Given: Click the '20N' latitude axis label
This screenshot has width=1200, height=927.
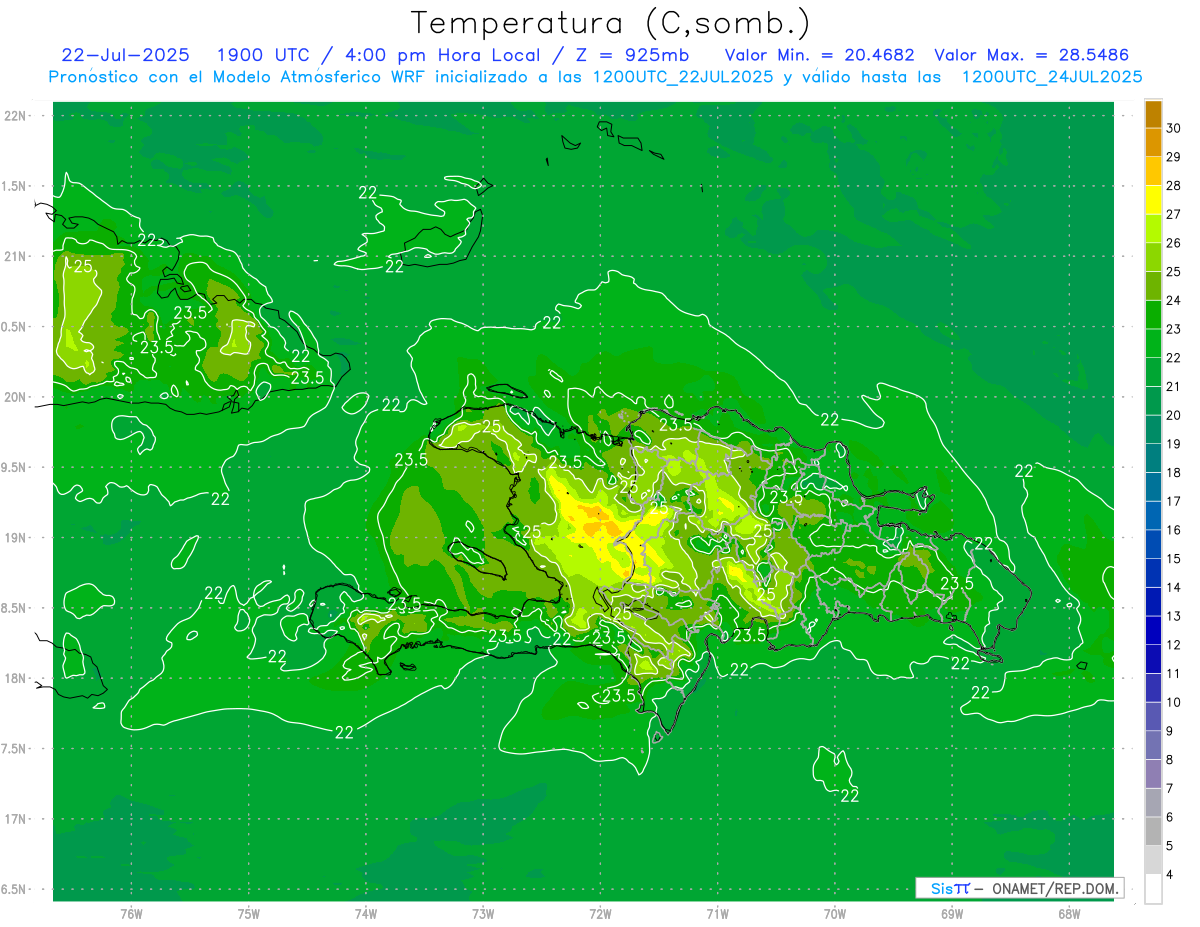Looking at the screenshot, I should pyautogui.click(x=14, y=397).
